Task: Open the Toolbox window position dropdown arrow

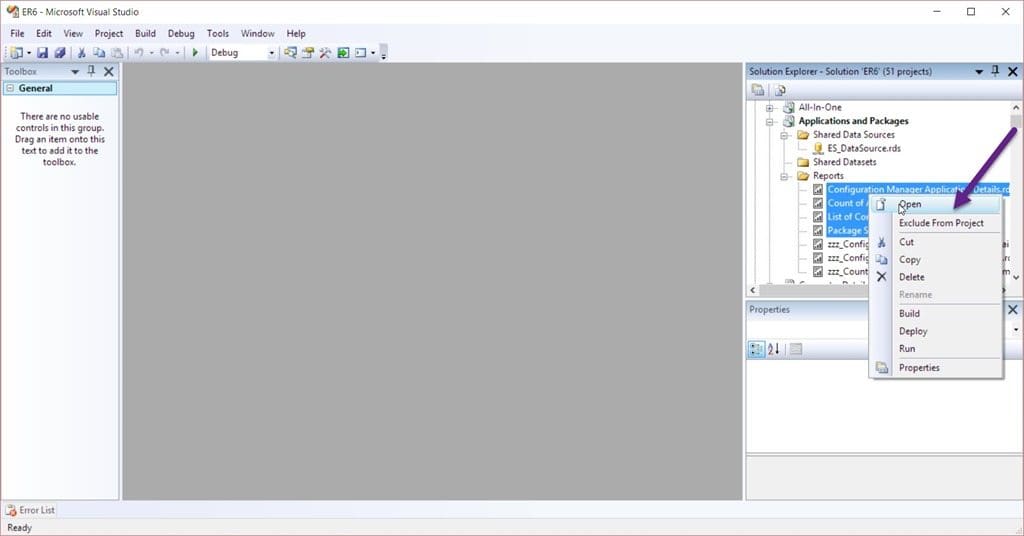Action: pyautogui.click(x=75, y=72)
